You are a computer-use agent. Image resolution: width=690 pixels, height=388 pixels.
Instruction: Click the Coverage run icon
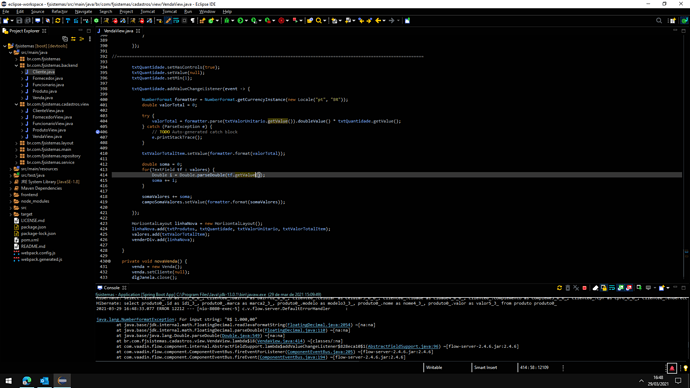[254, 20]
